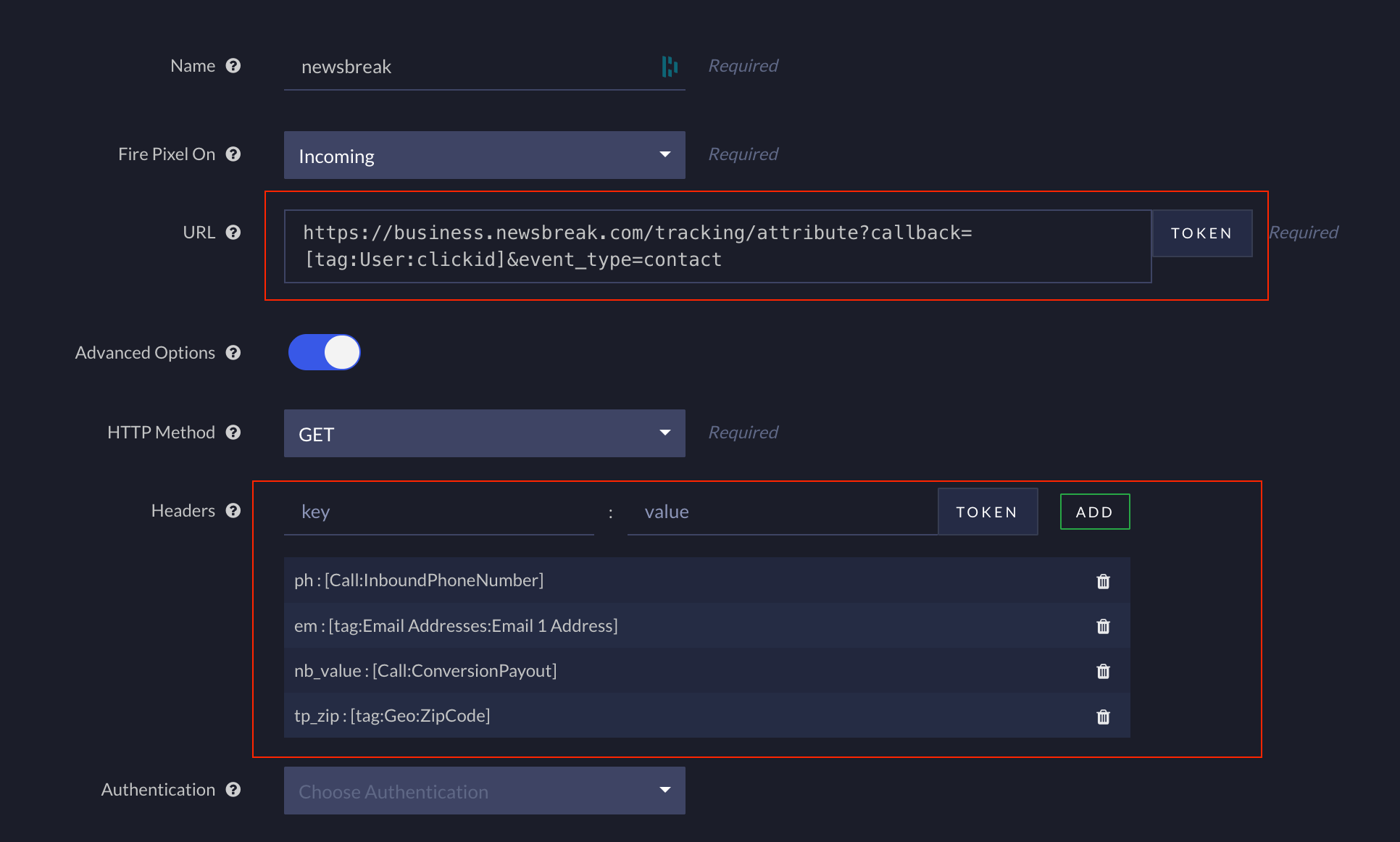Click the green ADD header button
This screenshot has height=842, width=1400.
click(1094, 512)
